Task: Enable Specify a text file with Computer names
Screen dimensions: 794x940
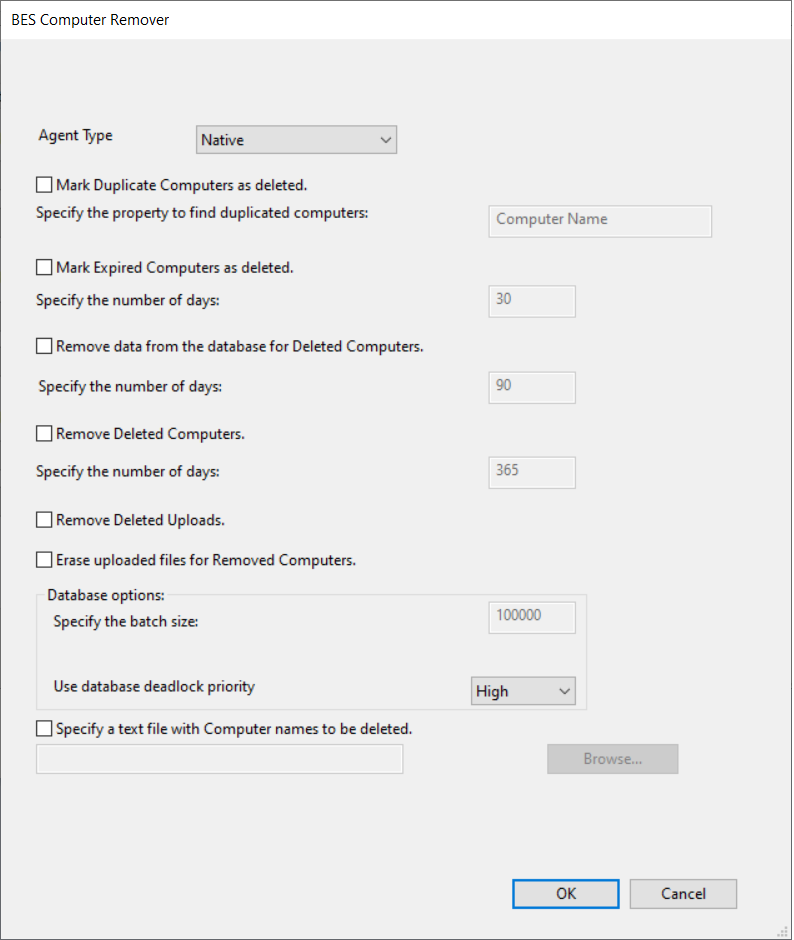Action: (44, 729)
